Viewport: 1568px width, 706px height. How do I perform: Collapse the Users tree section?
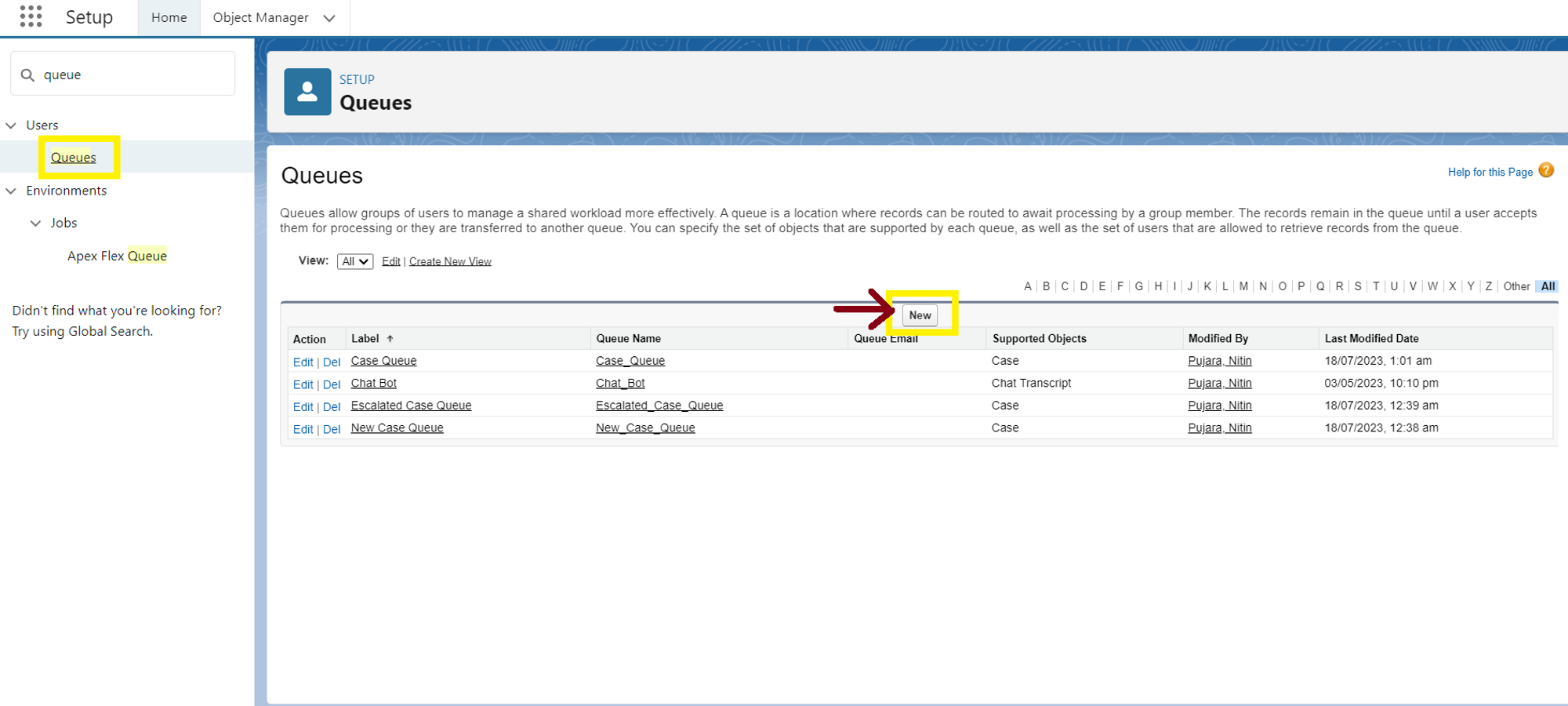coord(11,126)
